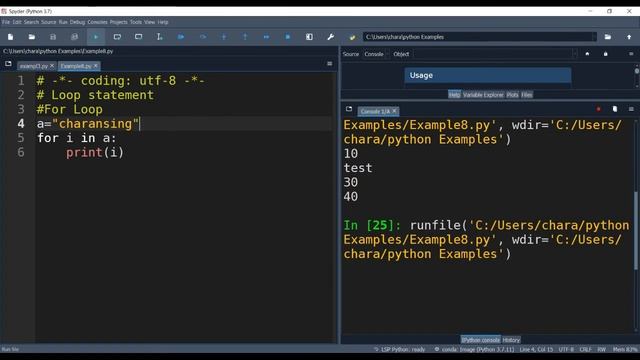Screen dimensions: 640x360
Task: Open working directory path dropdown
Action: pyautogui.click(x=594, y=37)
